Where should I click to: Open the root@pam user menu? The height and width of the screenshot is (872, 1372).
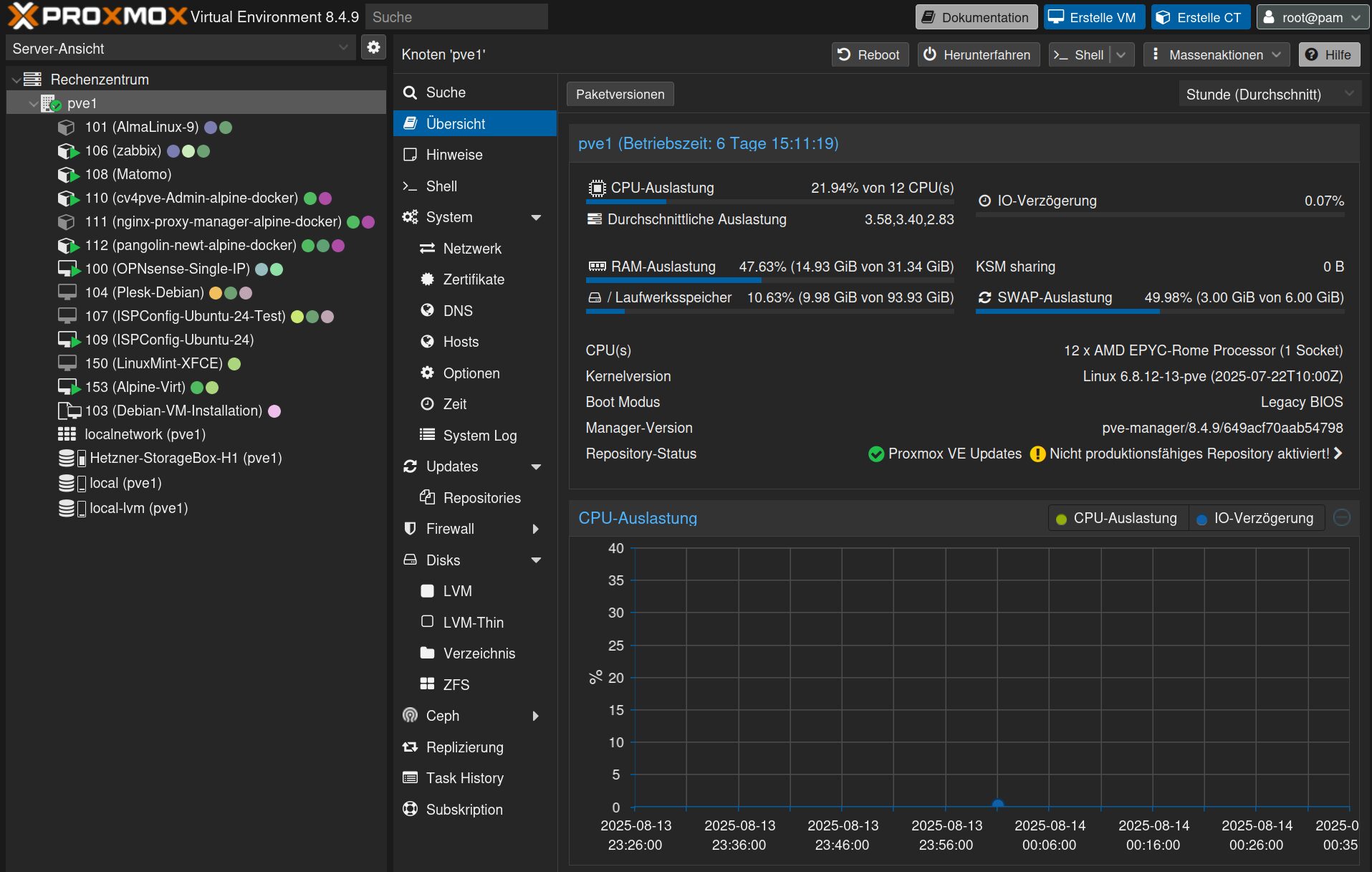tap(1313, 17)
